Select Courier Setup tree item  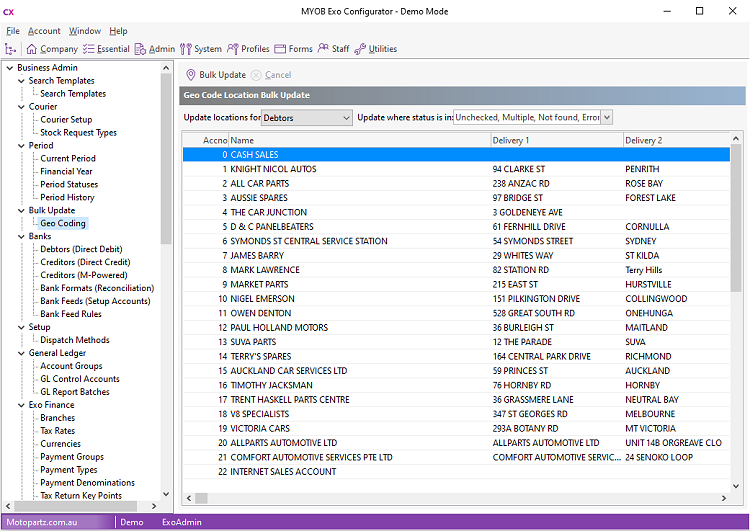66,120
